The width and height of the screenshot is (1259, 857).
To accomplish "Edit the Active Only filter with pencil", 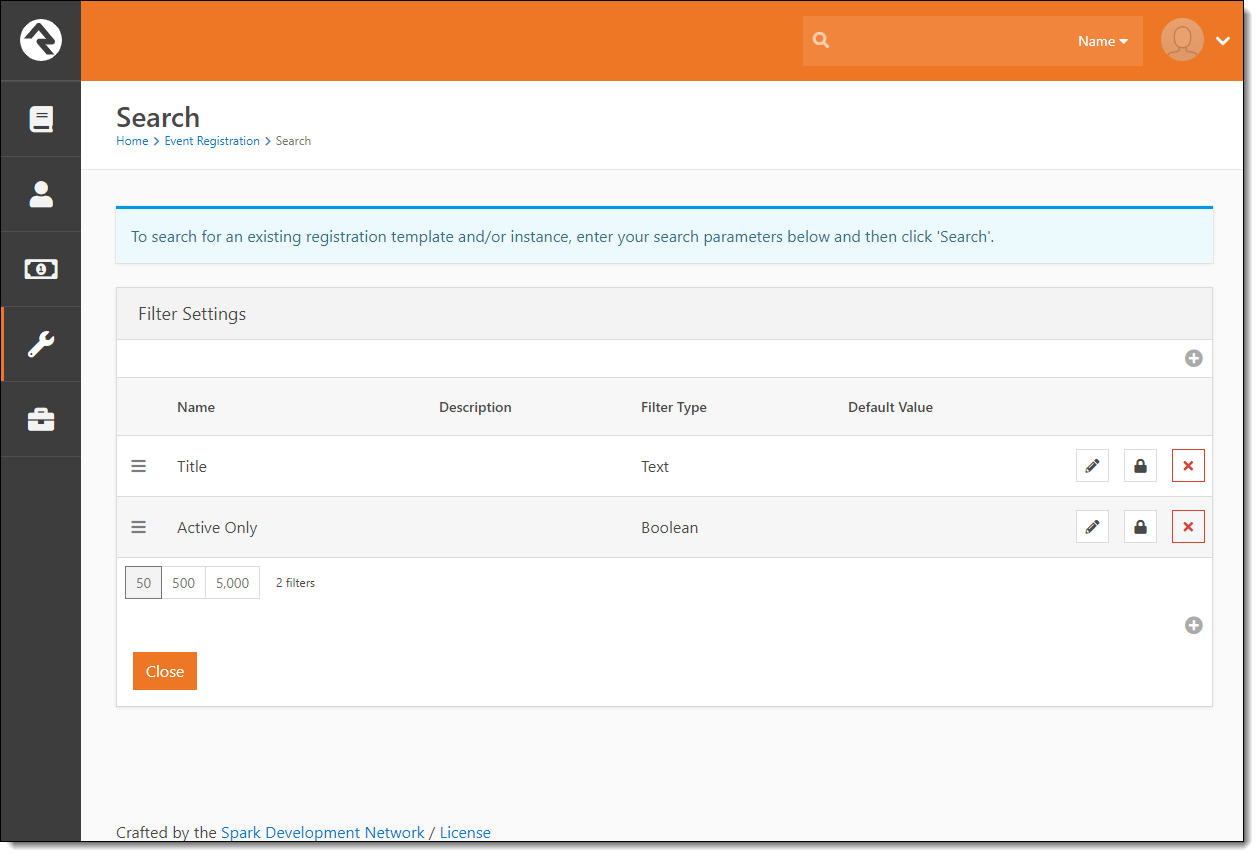I will pyautogui.click(x=1092, y=527).
